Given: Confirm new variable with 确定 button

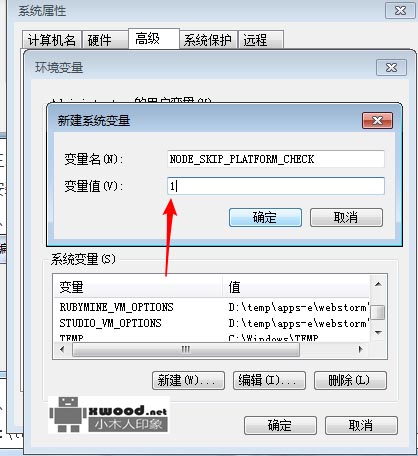Looking at the screenshot, I should point(265,218).
